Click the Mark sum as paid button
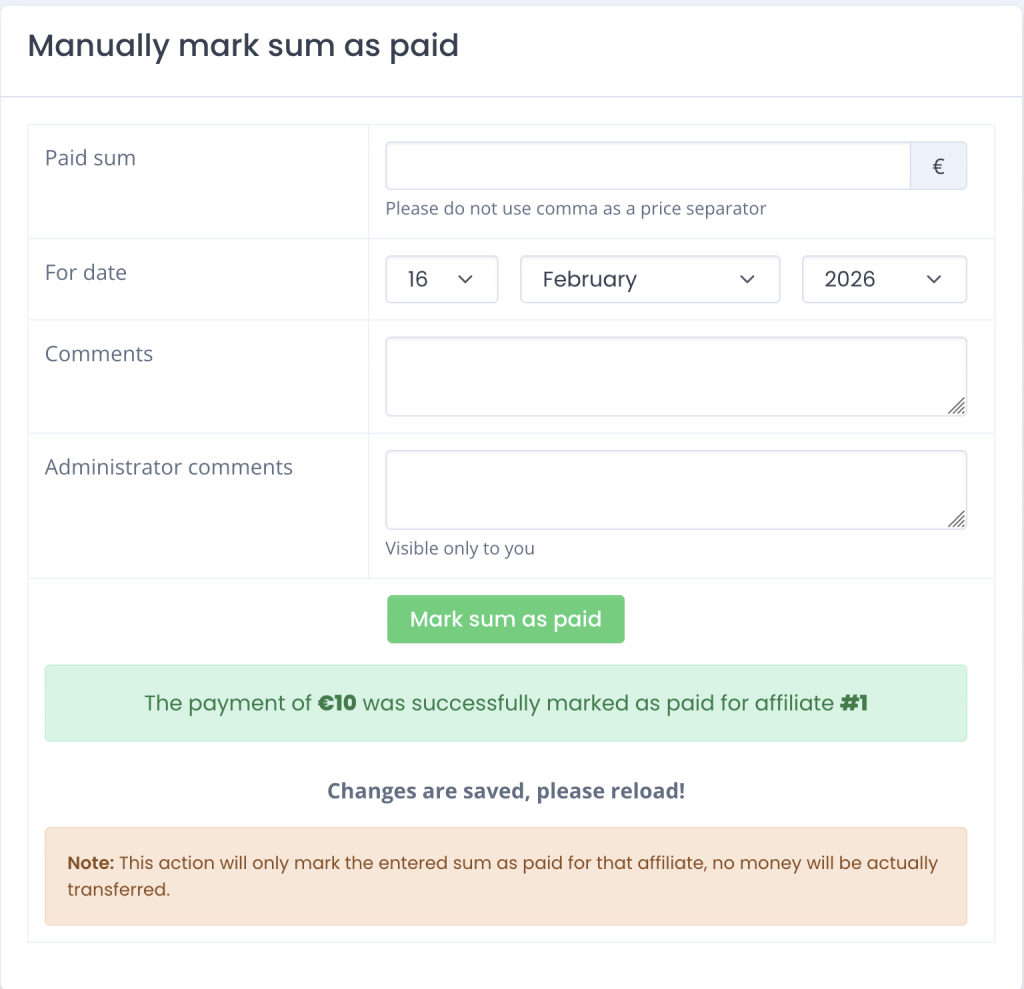The height and width of the screenshot is (989, 1024). (505, 619)
